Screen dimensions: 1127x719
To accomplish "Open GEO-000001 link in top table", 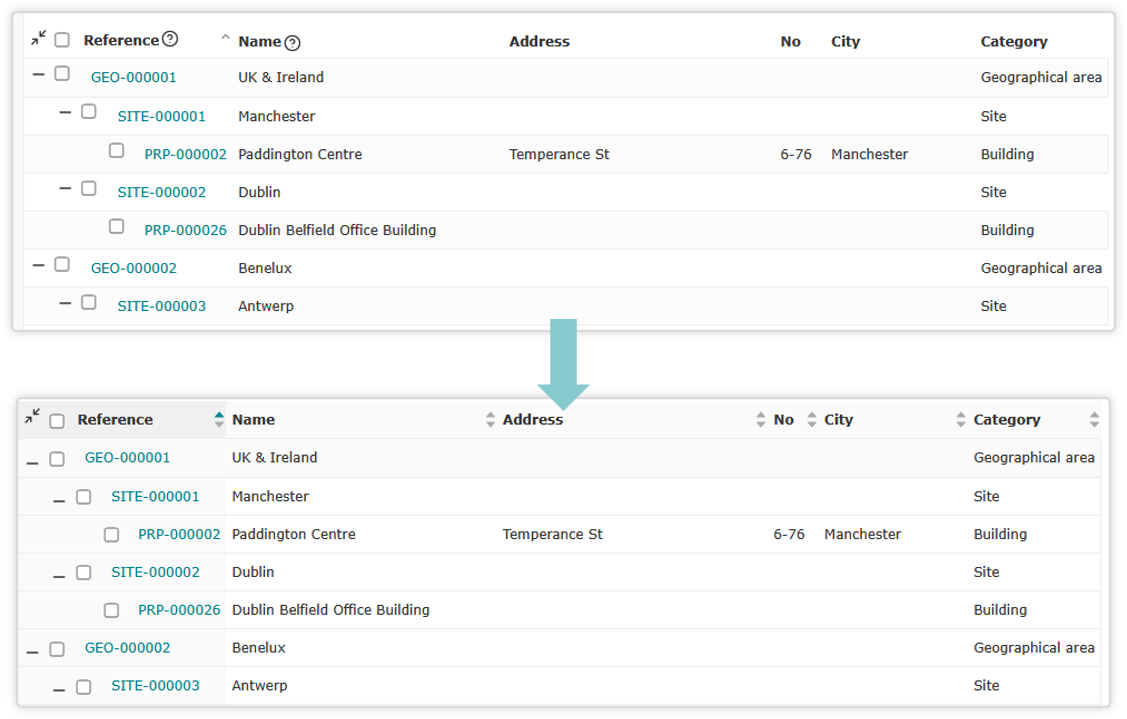I will pyautogui.click(x=134, y=78).
